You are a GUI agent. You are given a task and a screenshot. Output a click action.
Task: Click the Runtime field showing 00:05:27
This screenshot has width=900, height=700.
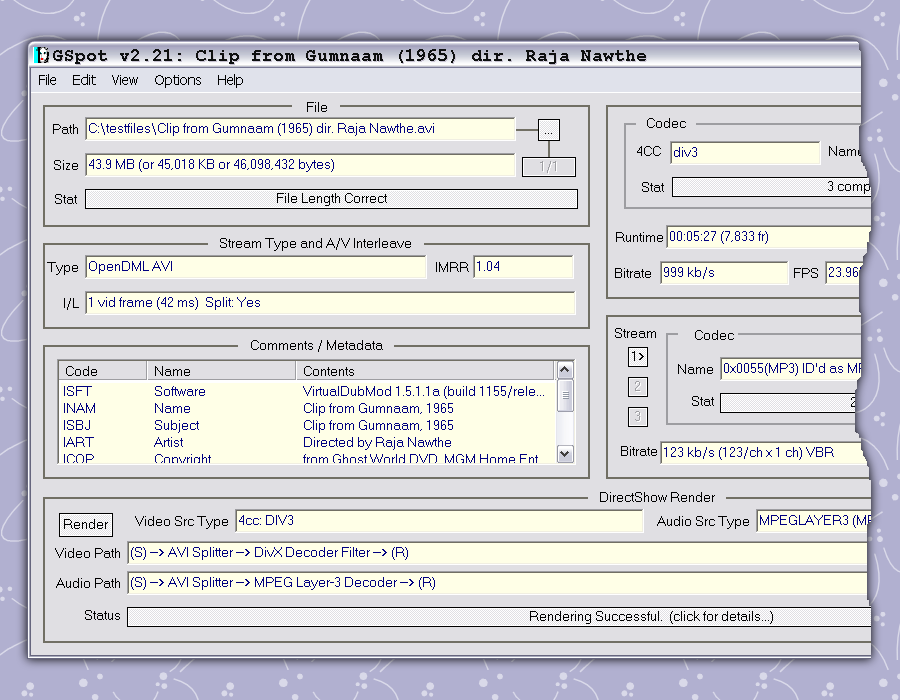pyautogui.click(x=768, y=237)
